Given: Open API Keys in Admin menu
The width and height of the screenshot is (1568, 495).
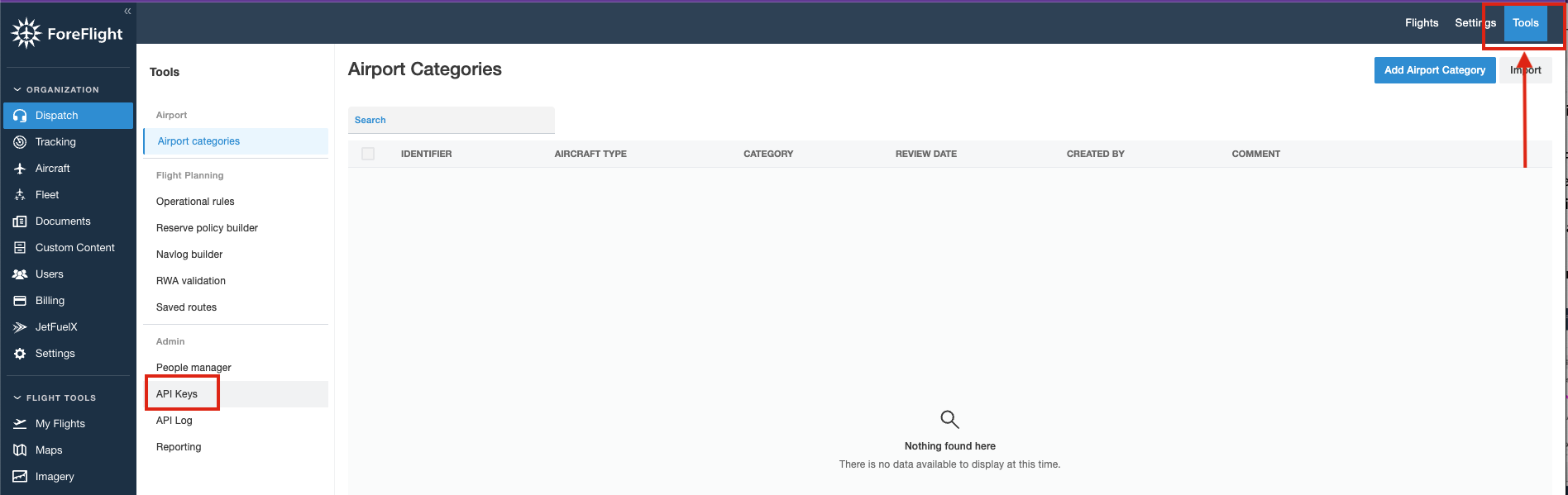Looking at the screenshot, I should (x=177, y=394).
